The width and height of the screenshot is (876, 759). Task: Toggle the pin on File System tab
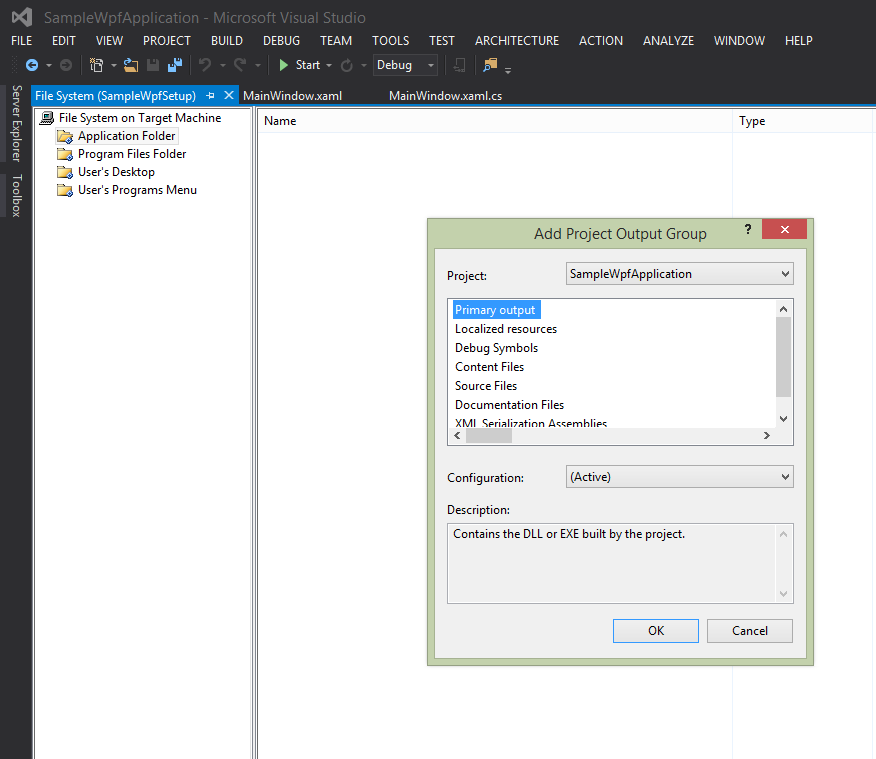tap(210, 95)
